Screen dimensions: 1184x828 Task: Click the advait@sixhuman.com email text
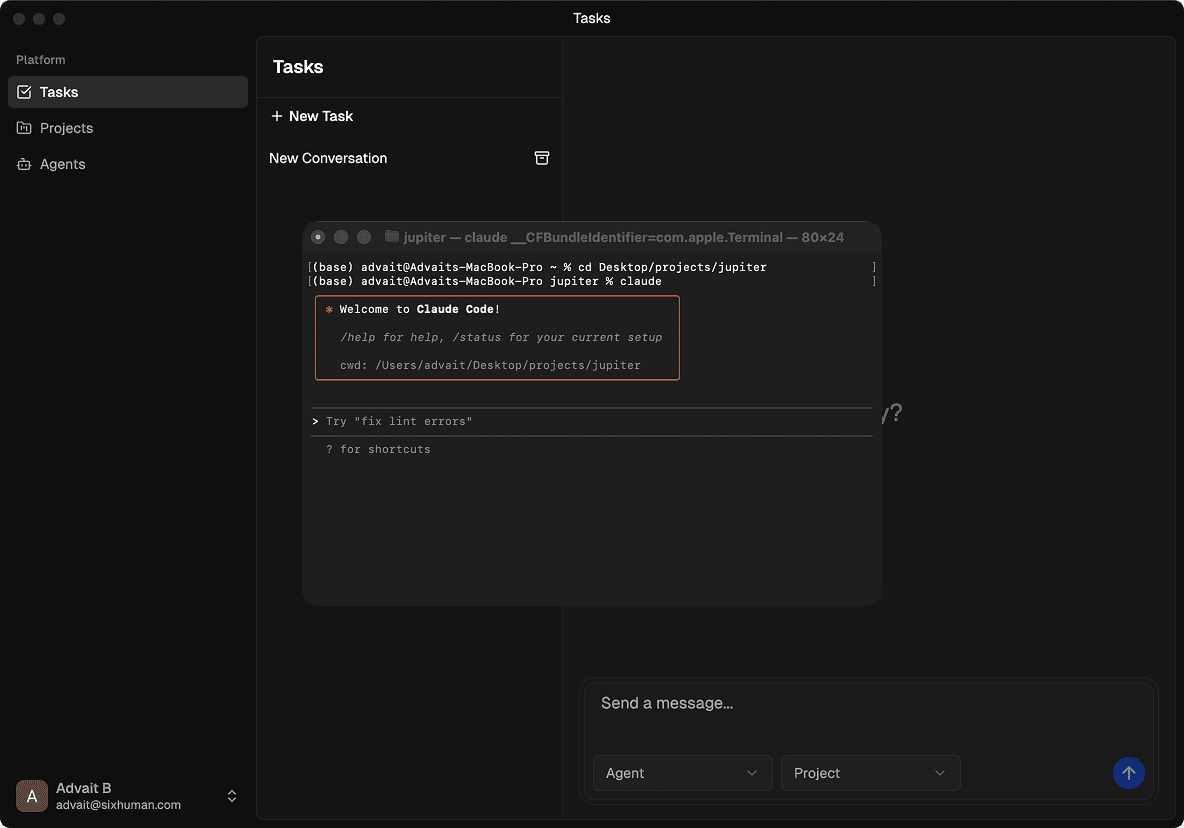(119, 805)
